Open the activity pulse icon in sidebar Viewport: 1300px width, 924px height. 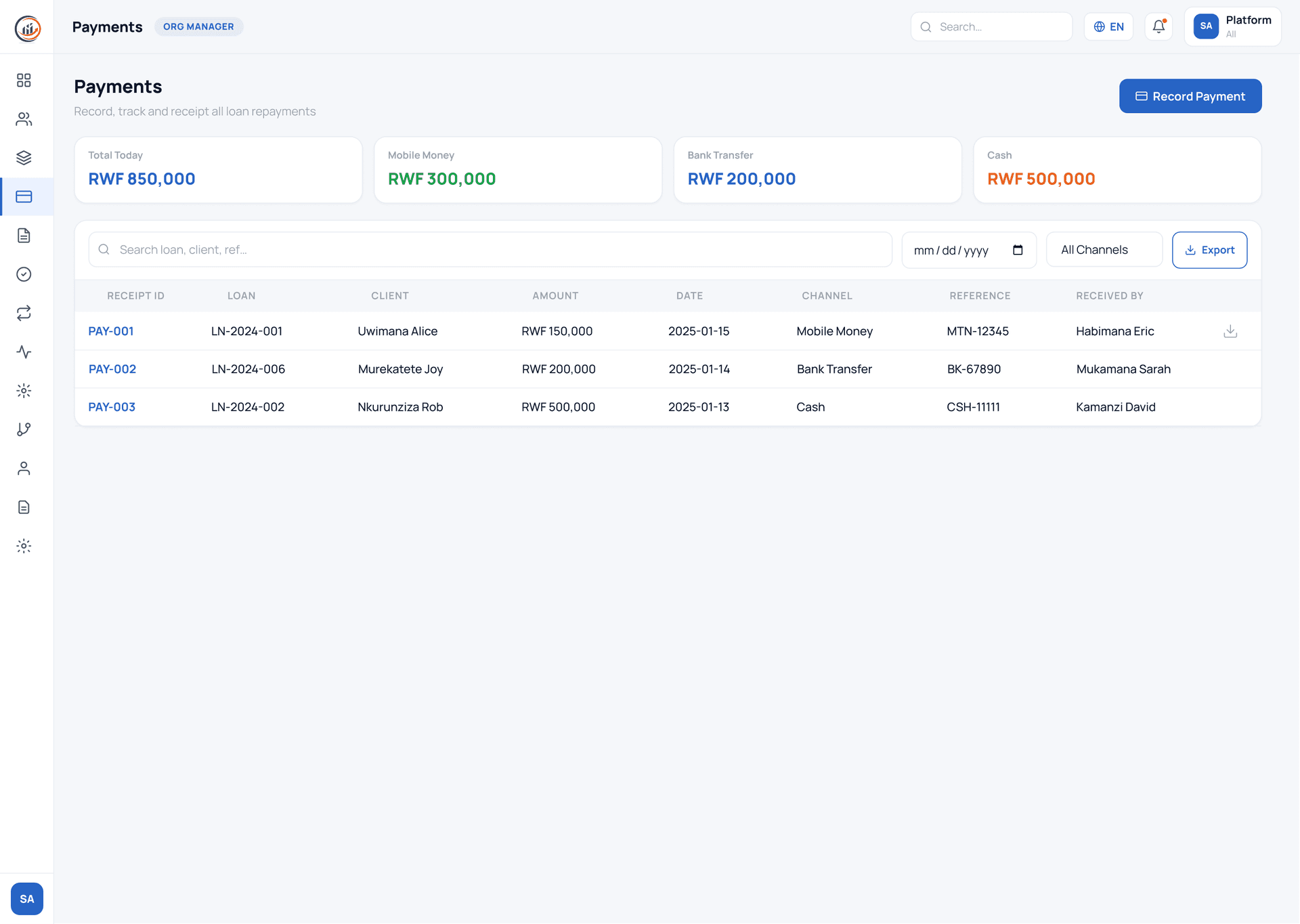coord(24,352)
